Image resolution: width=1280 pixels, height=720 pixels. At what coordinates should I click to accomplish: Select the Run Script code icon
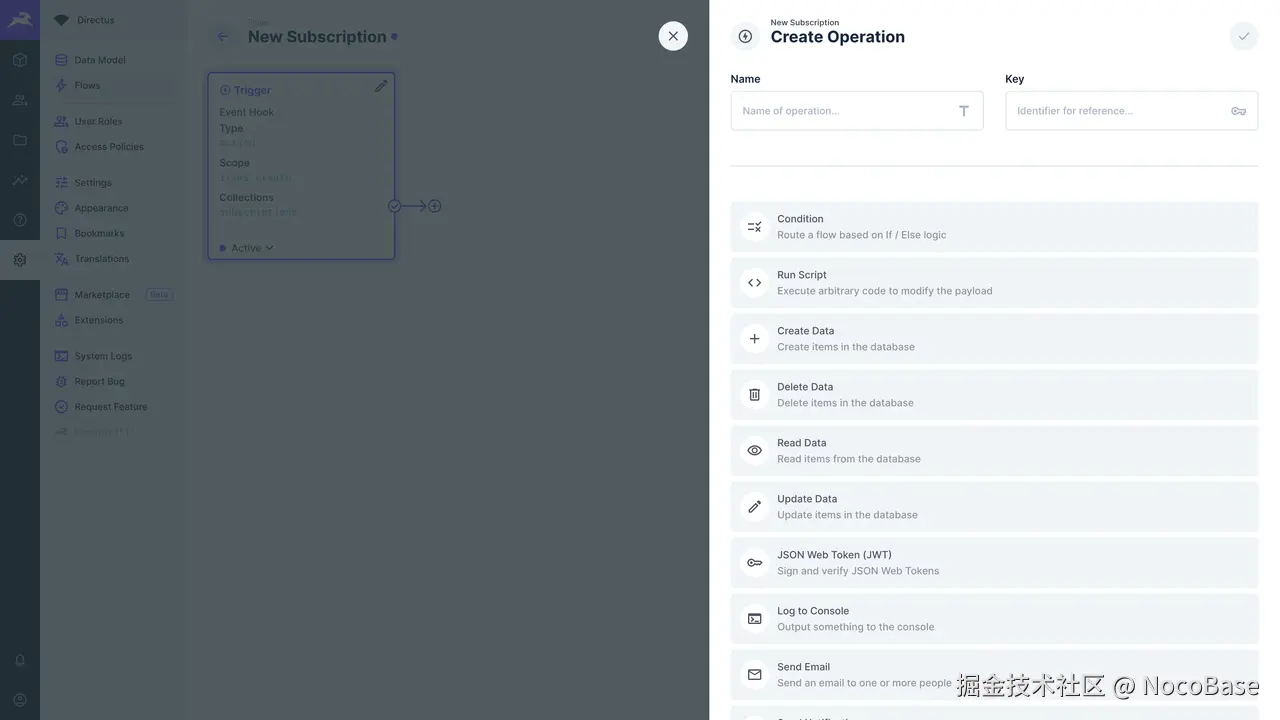pos(754,283)
